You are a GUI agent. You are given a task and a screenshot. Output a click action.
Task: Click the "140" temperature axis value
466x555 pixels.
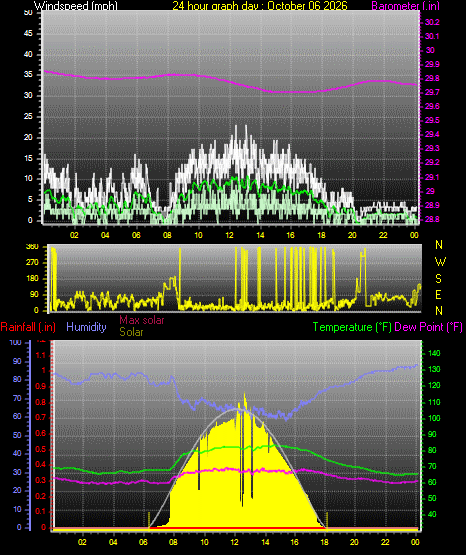434,353
